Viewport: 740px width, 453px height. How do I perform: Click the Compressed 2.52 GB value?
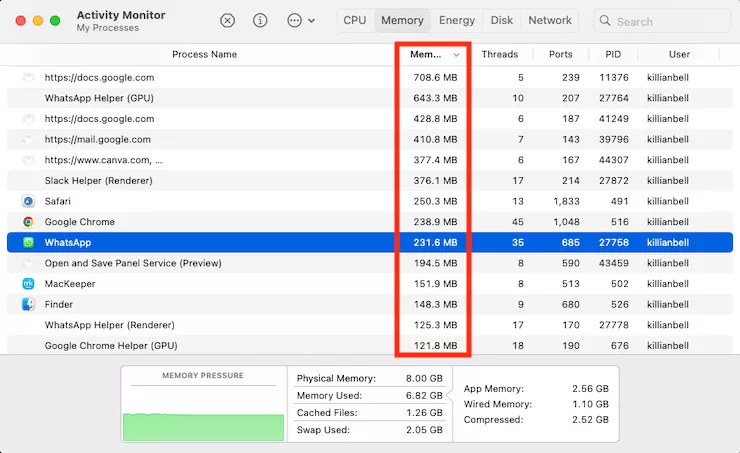tap(590, 419)
